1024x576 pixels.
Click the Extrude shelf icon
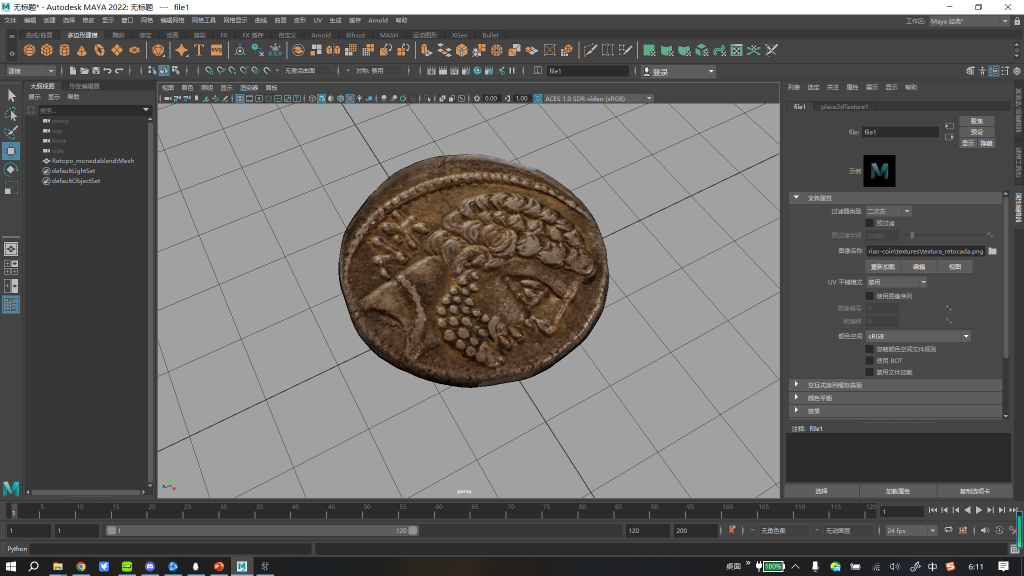coord(426,50)
